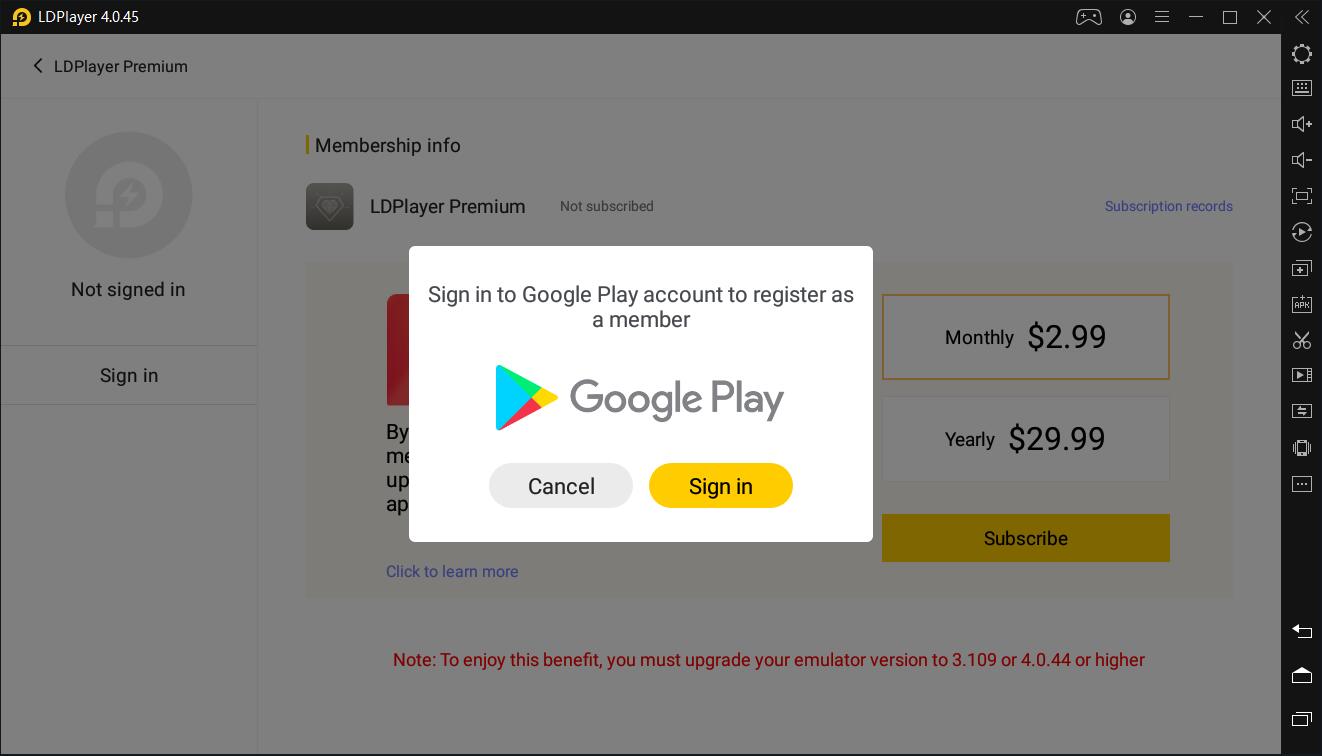
Task: Decrease volume with the speaker minus icon
Action: pos(1301,160)
